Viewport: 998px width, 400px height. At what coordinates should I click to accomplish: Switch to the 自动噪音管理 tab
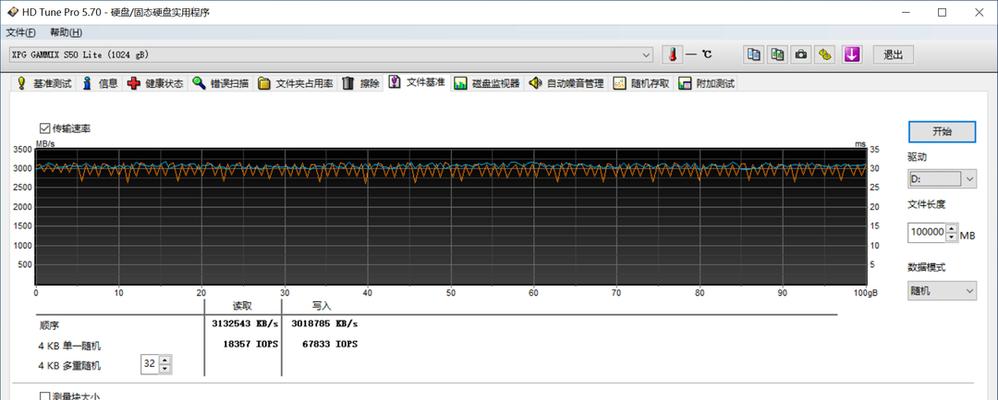pyautogui.click(x=567, y=83)
